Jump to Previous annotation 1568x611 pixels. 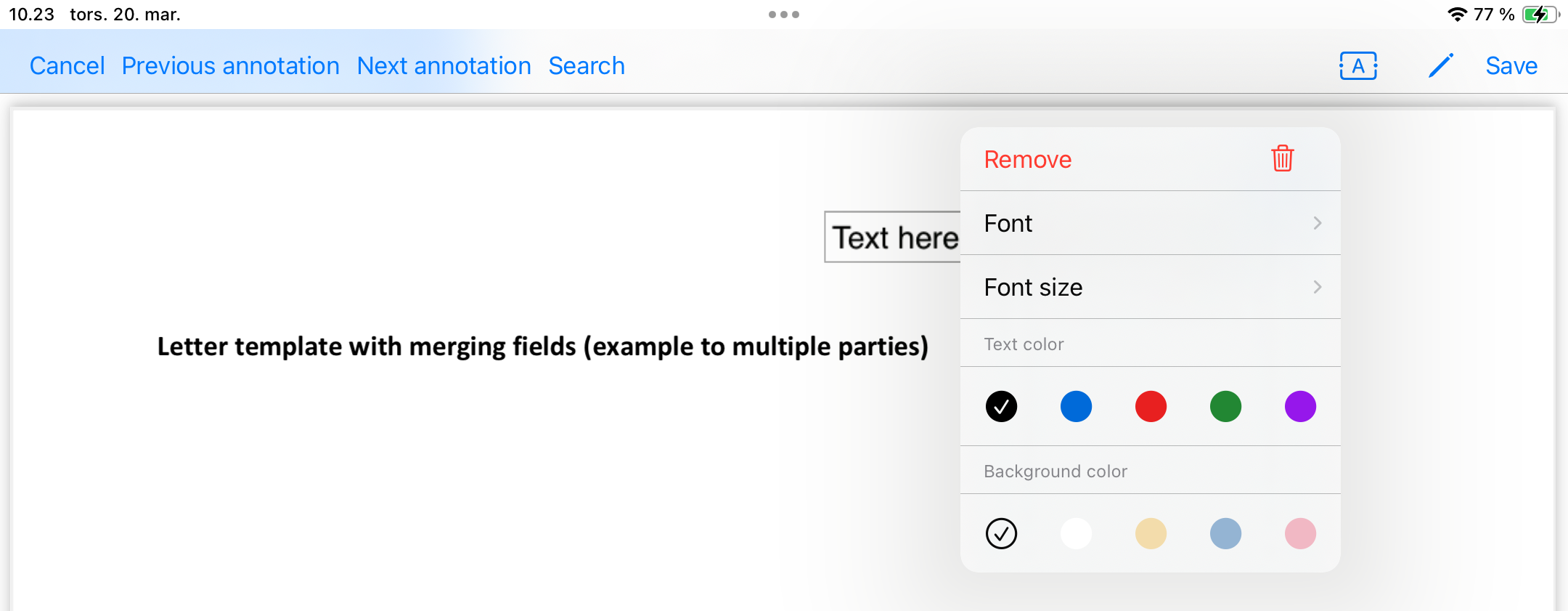click(x=230, y=66)
